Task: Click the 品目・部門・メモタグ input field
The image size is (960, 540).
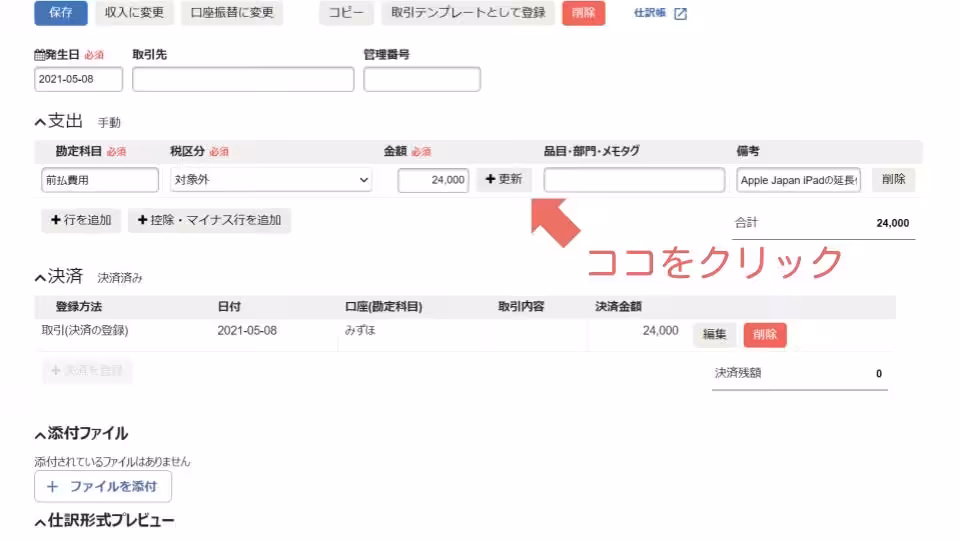Action: pos(634,180)
